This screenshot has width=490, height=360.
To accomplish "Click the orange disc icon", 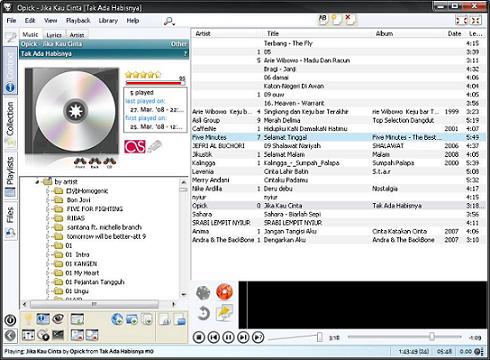I will (x=224, y=292).
